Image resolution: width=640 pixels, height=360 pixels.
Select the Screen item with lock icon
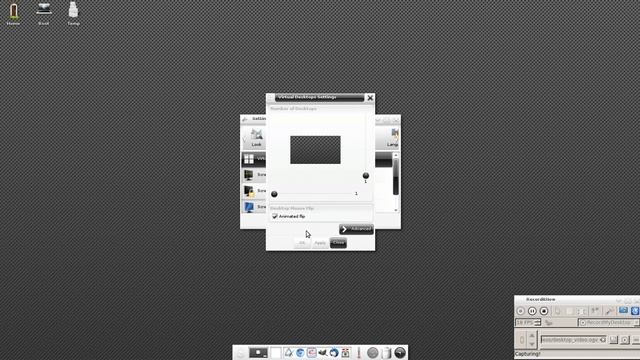pyautogui.click(x=254, y=191)
